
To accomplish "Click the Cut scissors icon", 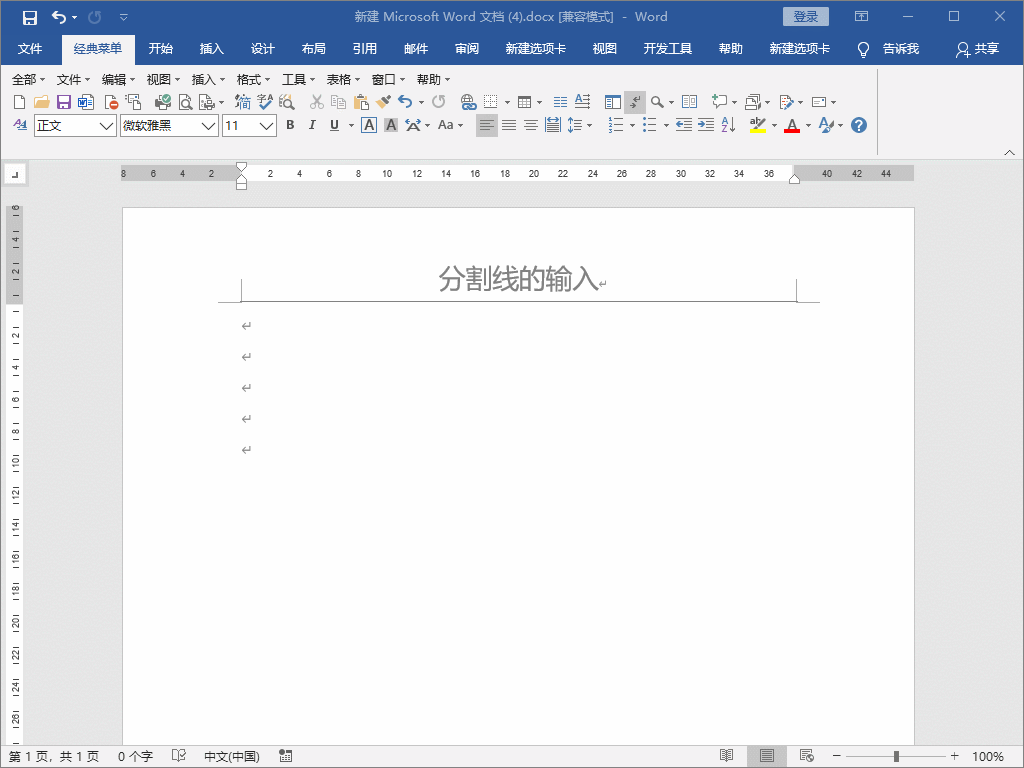I will [x=317, y=102].
